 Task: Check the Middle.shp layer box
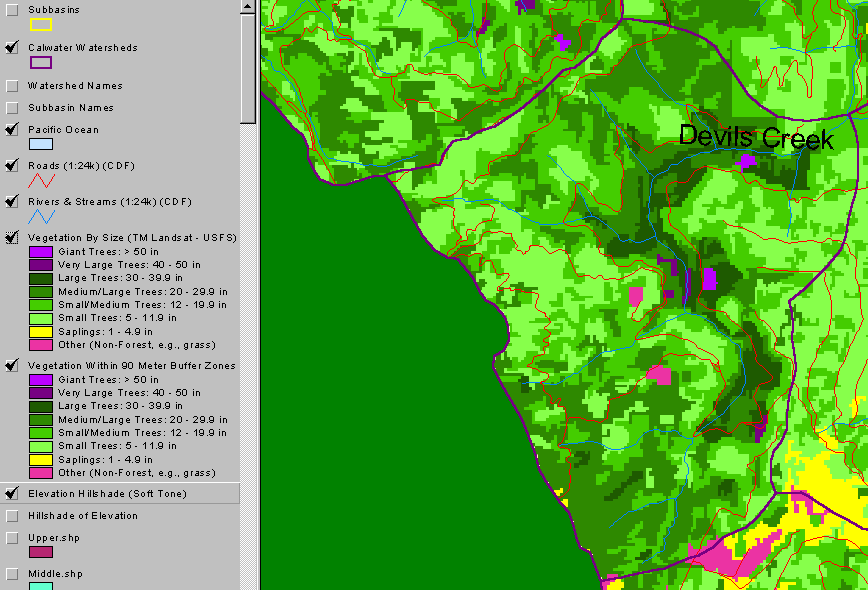pos(12,574)
